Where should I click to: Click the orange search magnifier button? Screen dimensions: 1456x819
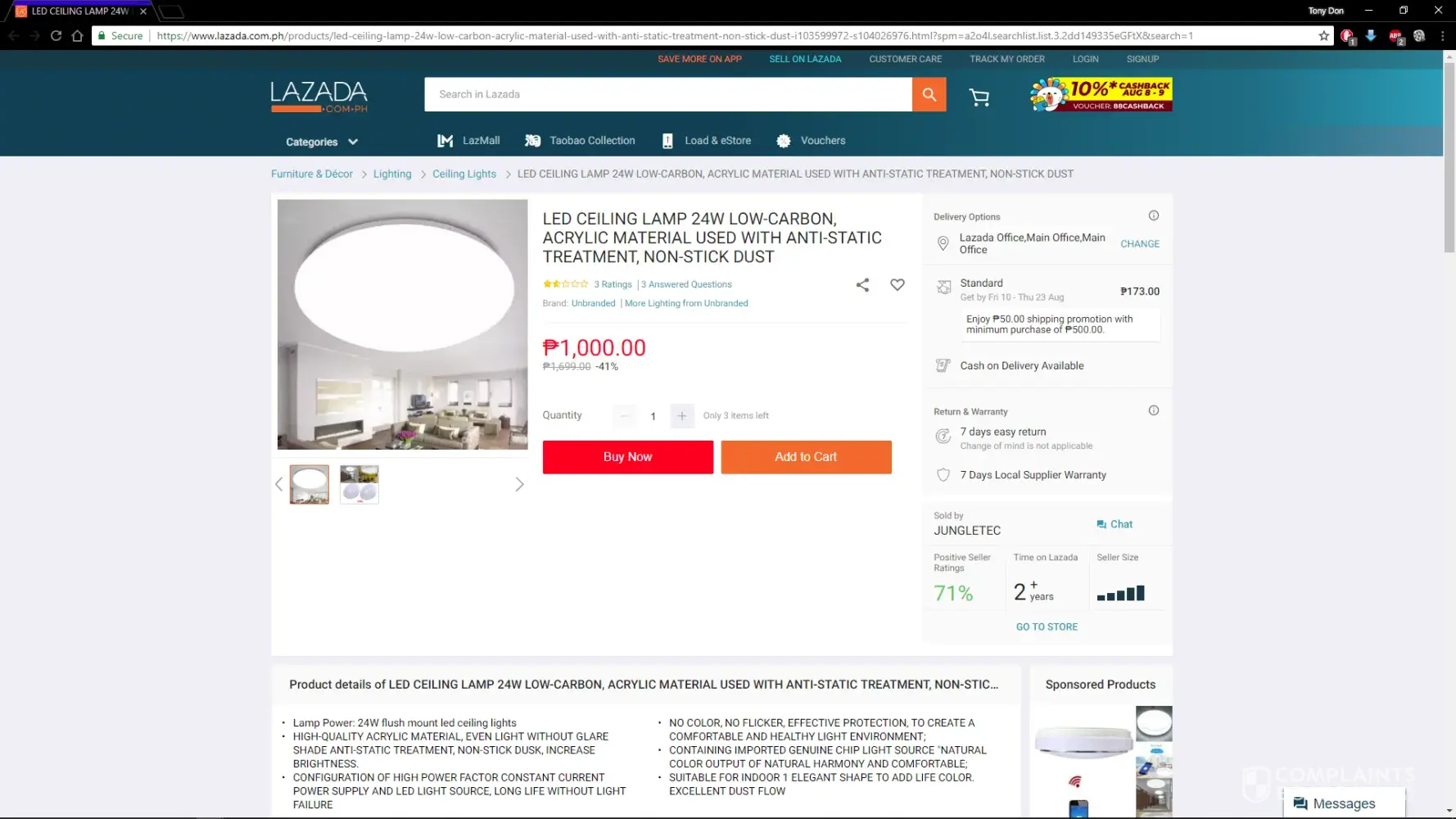[929, 94]
